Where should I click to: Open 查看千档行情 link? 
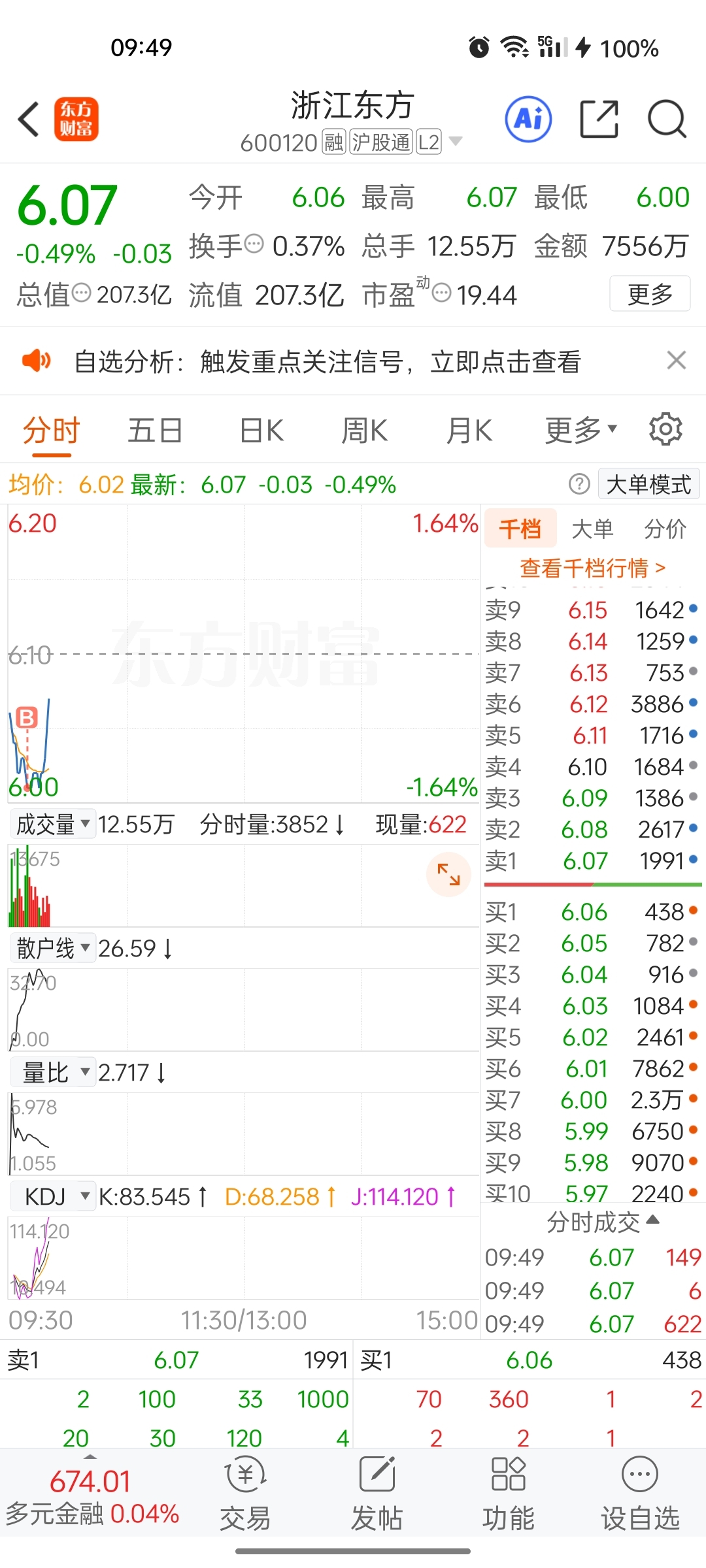(x=592, y=567)
